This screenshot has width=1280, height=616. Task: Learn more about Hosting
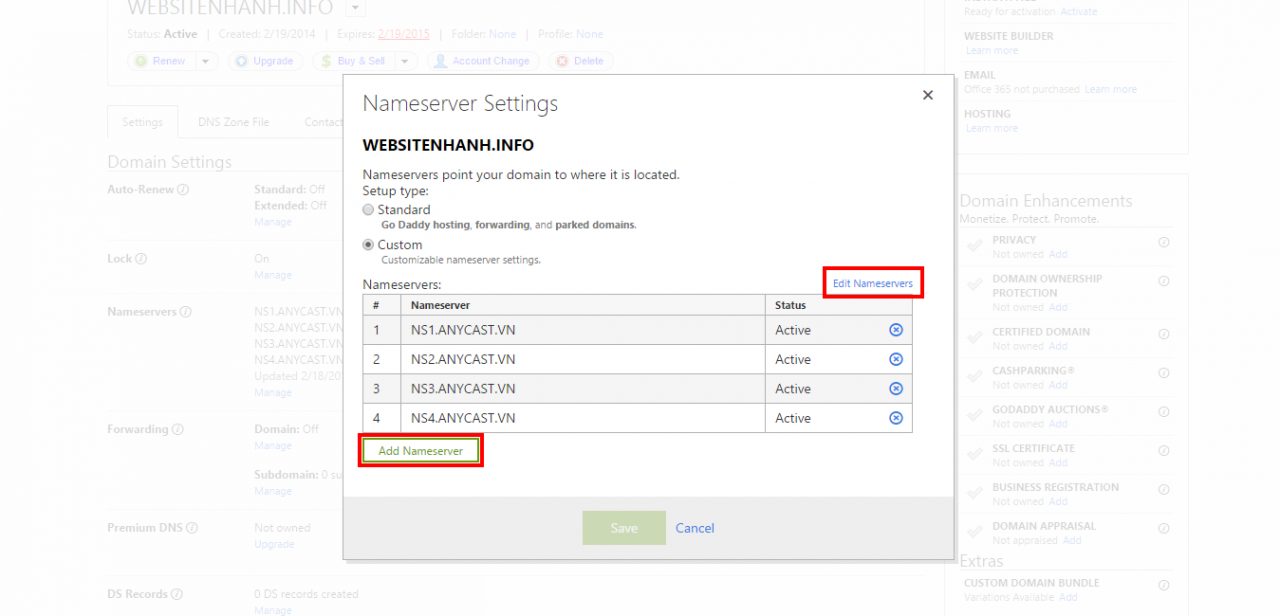point(992,128)
